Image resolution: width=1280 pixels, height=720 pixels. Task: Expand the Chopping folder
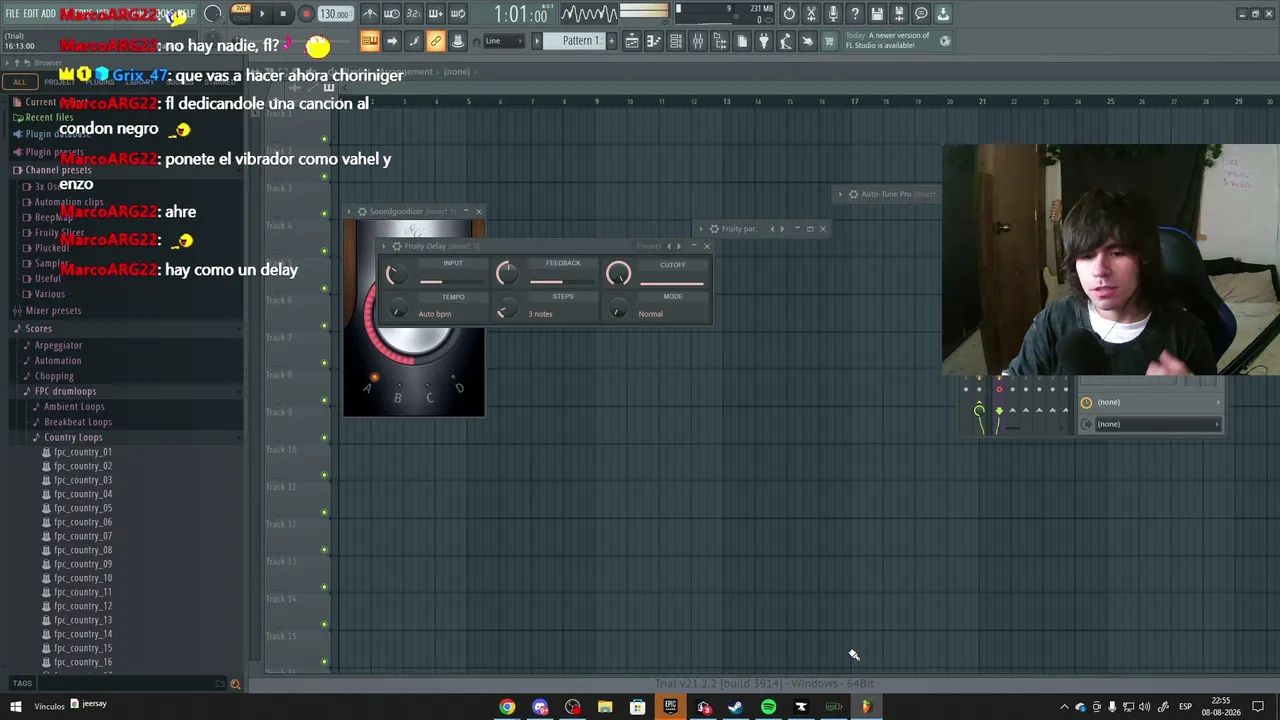54,377
